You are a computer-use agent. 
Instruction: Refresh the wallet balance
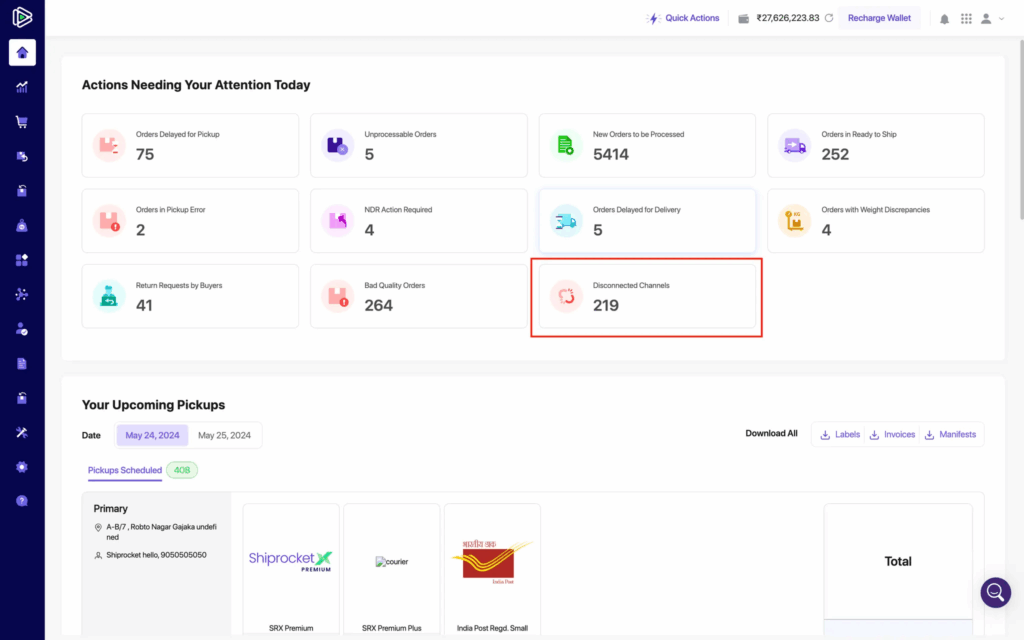829,18
